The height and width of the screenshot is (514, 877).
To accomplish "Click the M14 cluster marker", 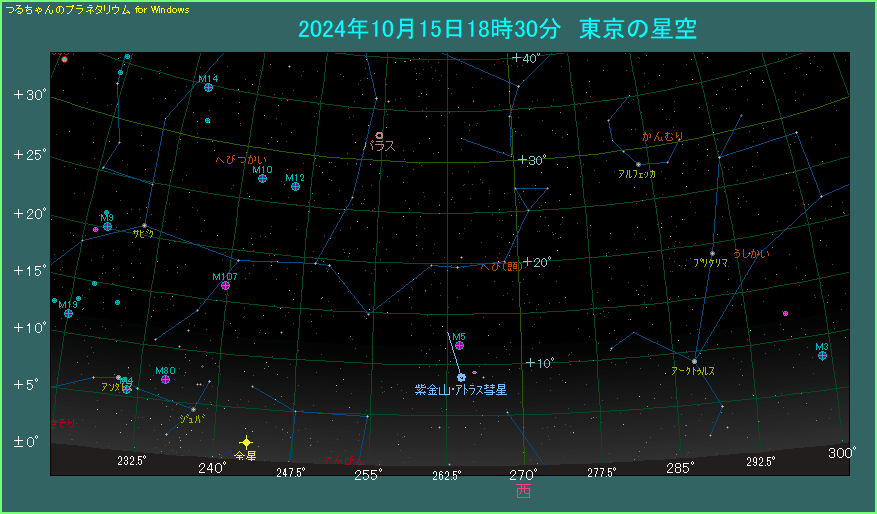I will tap(208, 88).
